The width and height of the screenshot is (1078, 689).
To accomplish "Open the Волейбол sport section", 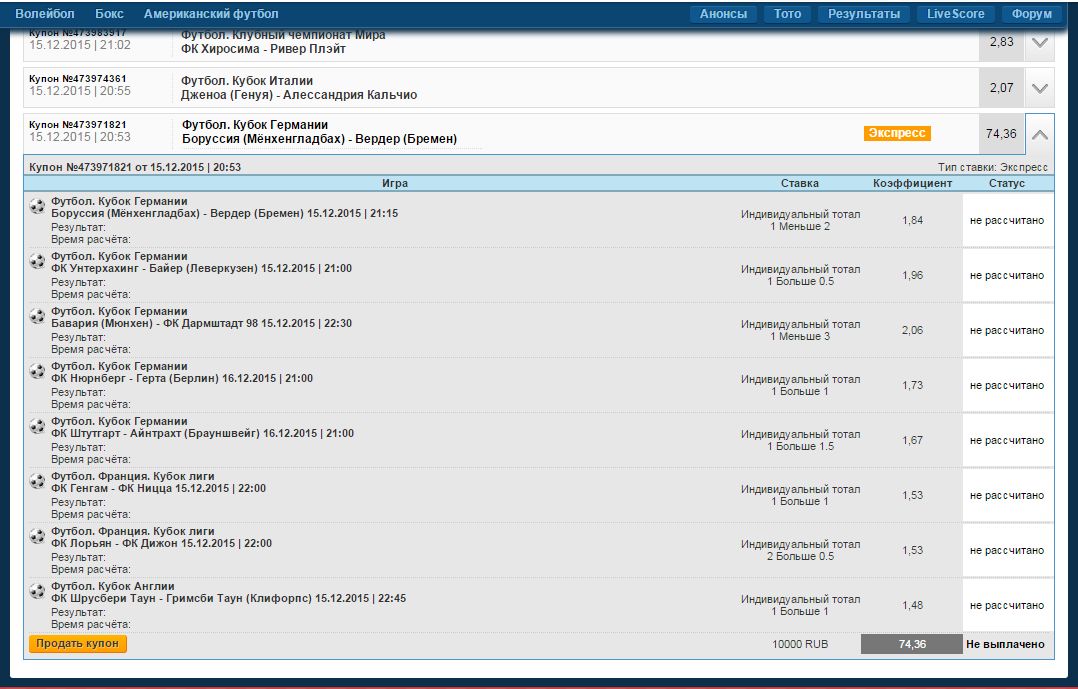I will (x=45, y=14).
